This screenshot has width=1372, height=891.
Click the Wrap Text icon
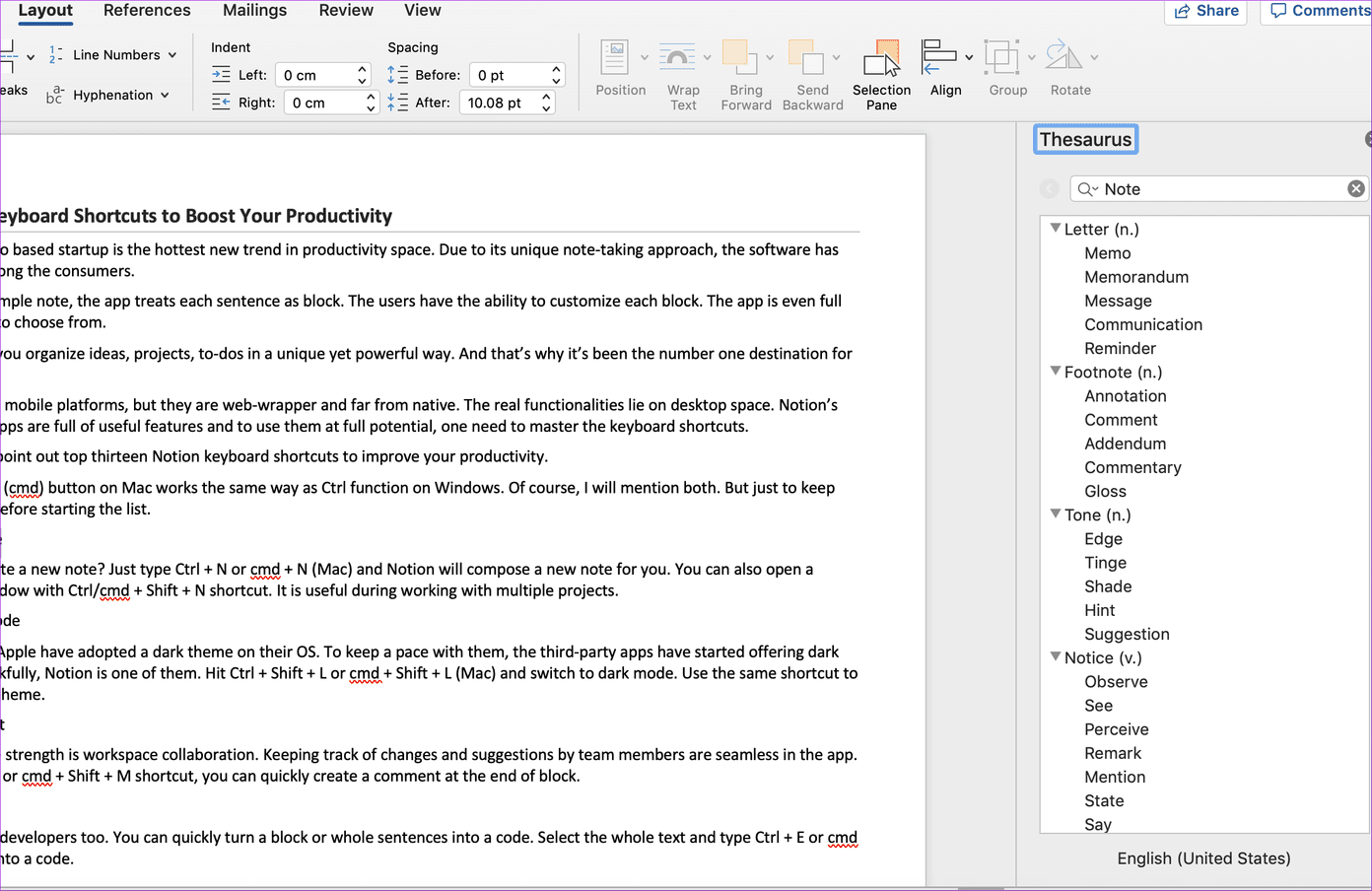(x=678, y=57)
